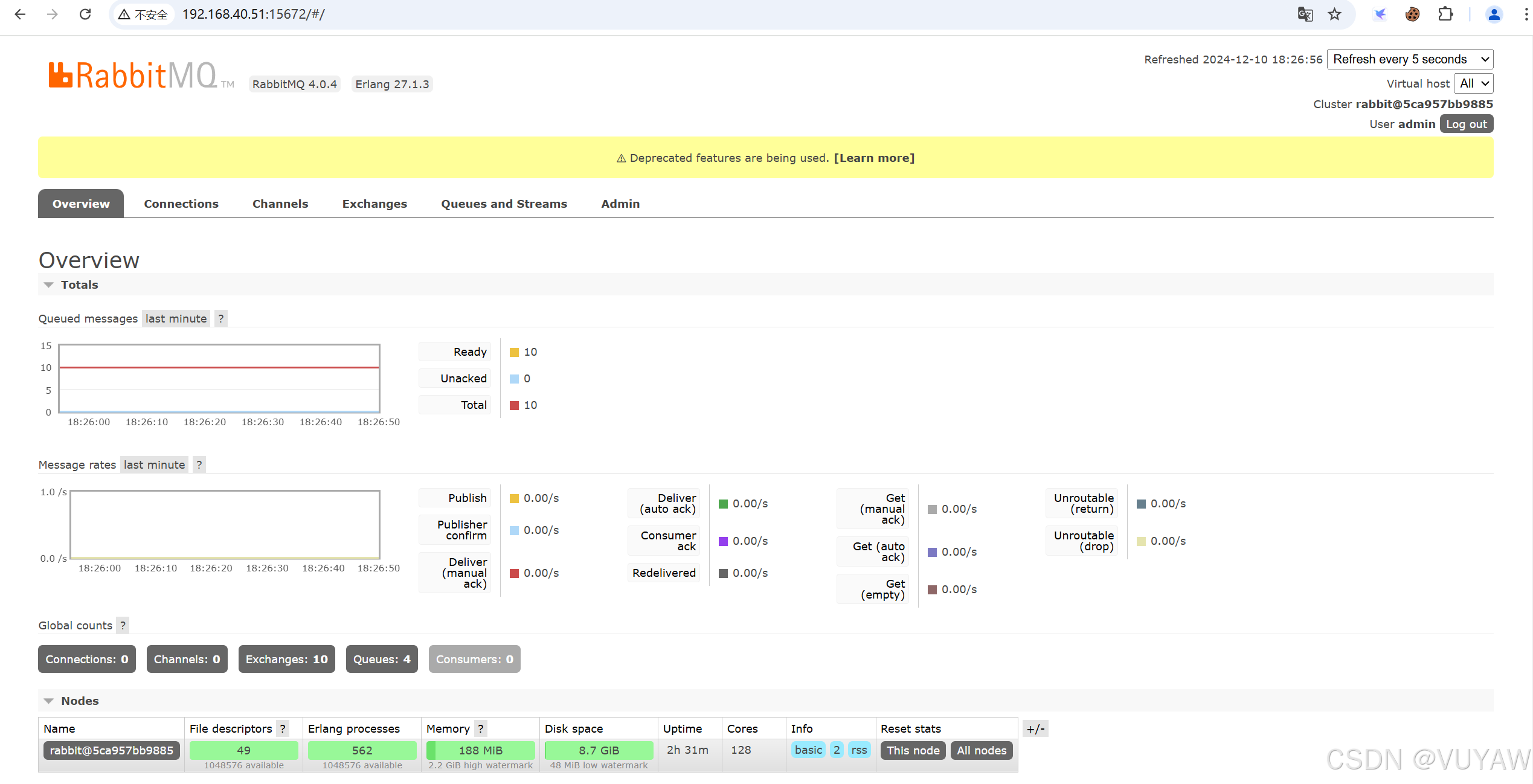Click the Memory column help question mark

(481, 728)
